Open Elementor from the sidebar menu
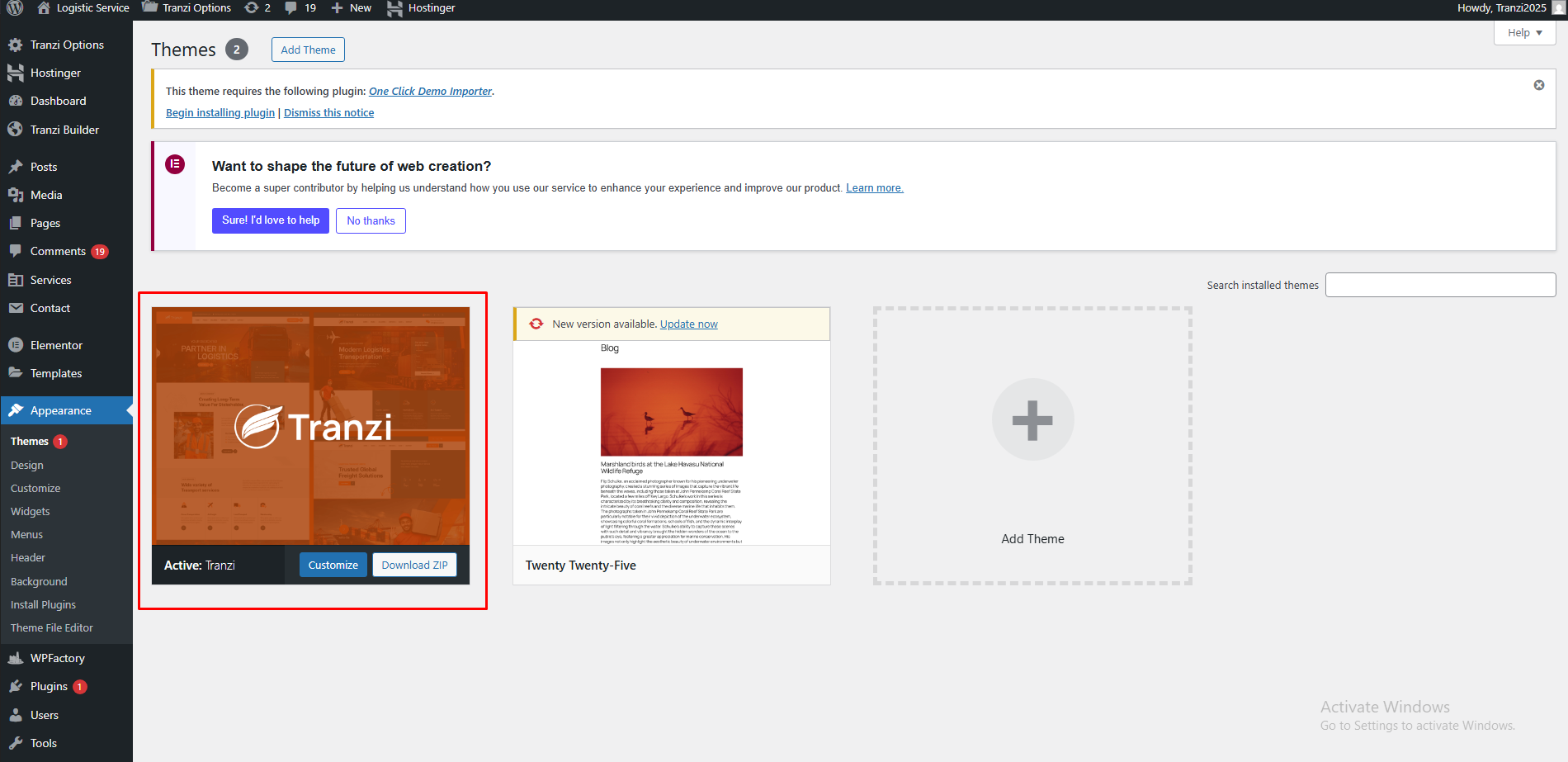This screenshot has height=762, width=1568. [56, 345]
